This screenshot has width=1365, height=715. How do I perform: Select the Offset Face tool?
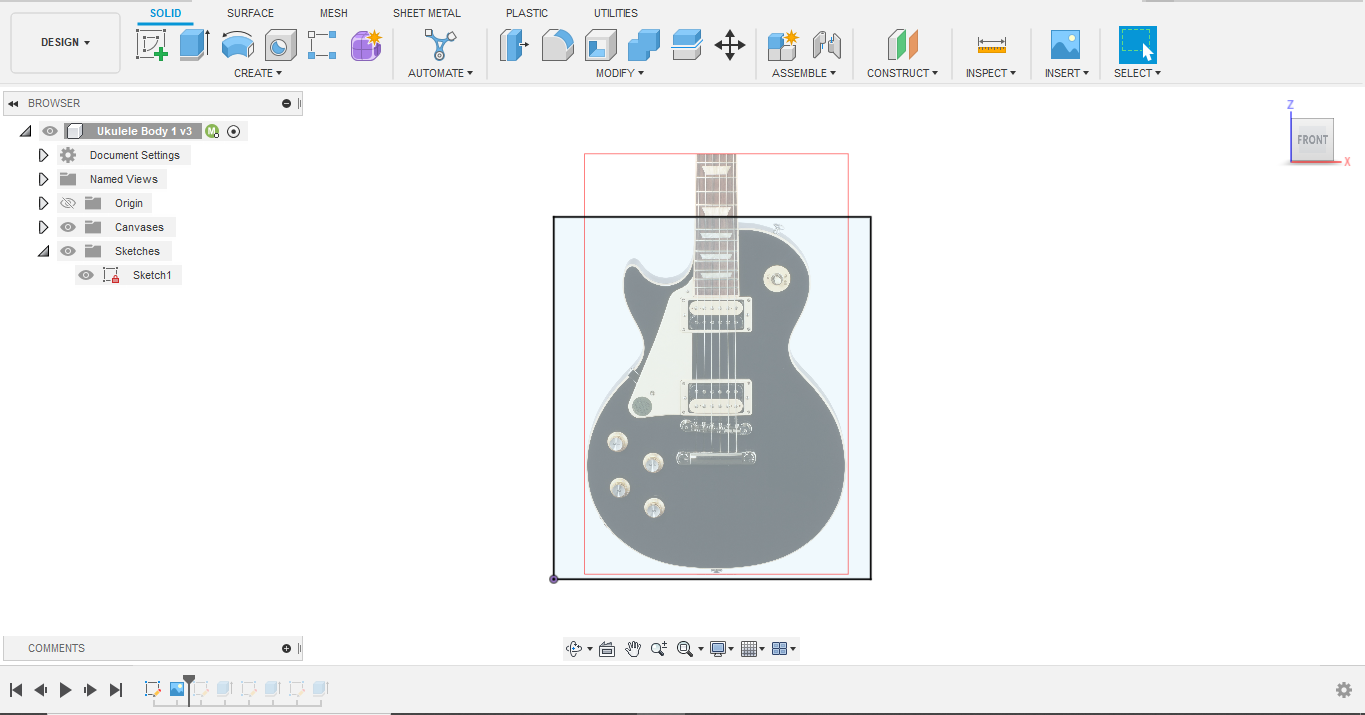tap(686, 45)
